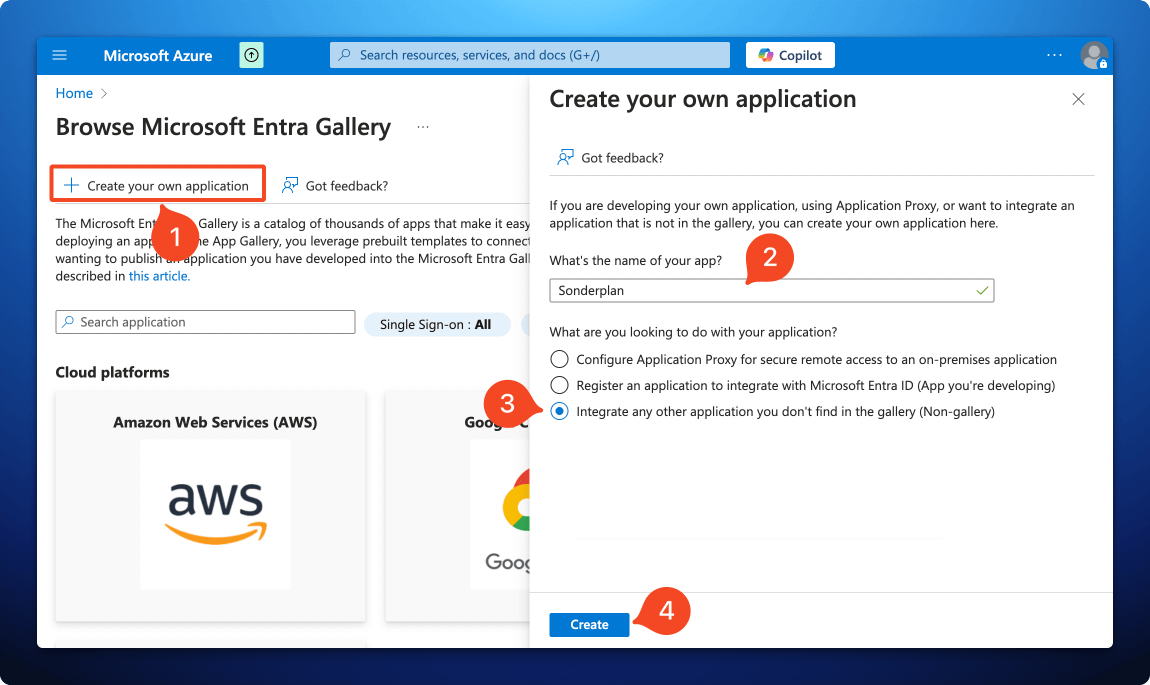Open the Copilot assistant in the top bar
The image size is (1150, 685).
pos(789,55)
